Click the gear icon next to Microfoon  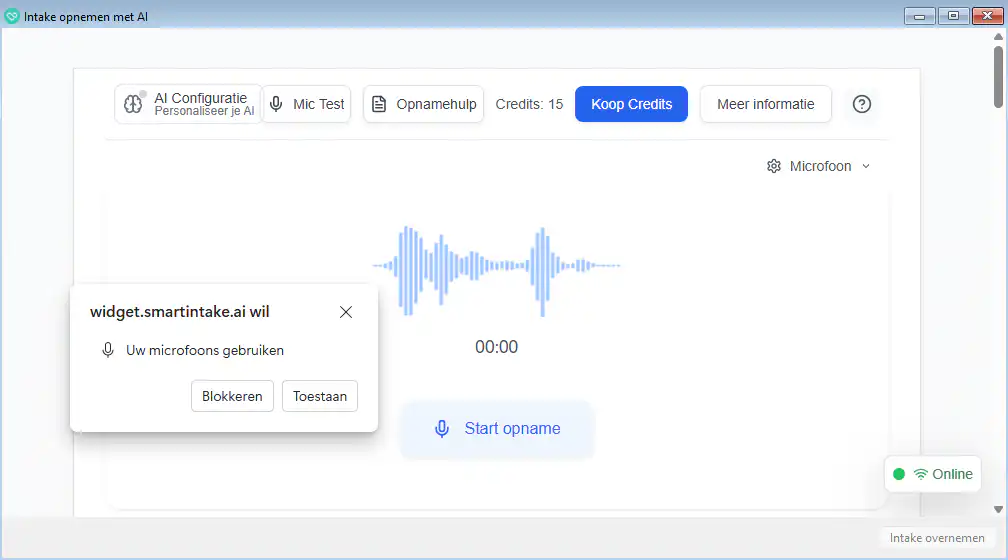coord(773,166)
